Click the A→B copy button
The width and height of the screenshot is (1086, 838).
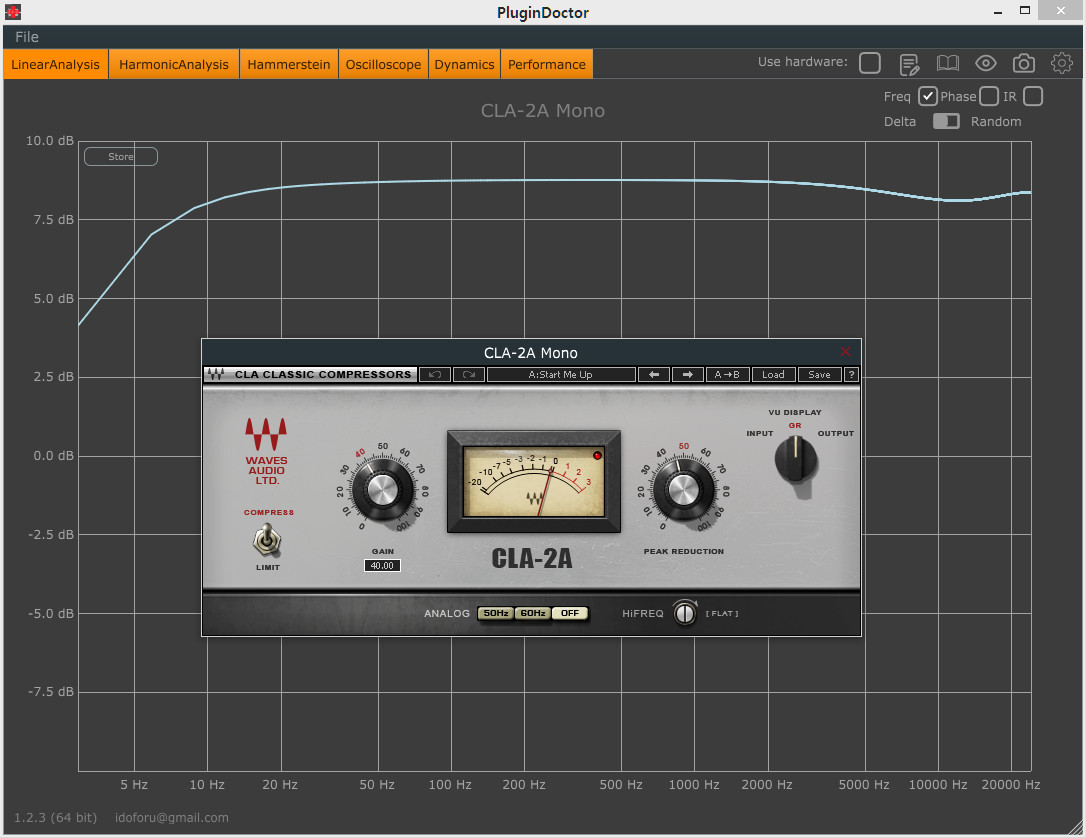point(727,375)
